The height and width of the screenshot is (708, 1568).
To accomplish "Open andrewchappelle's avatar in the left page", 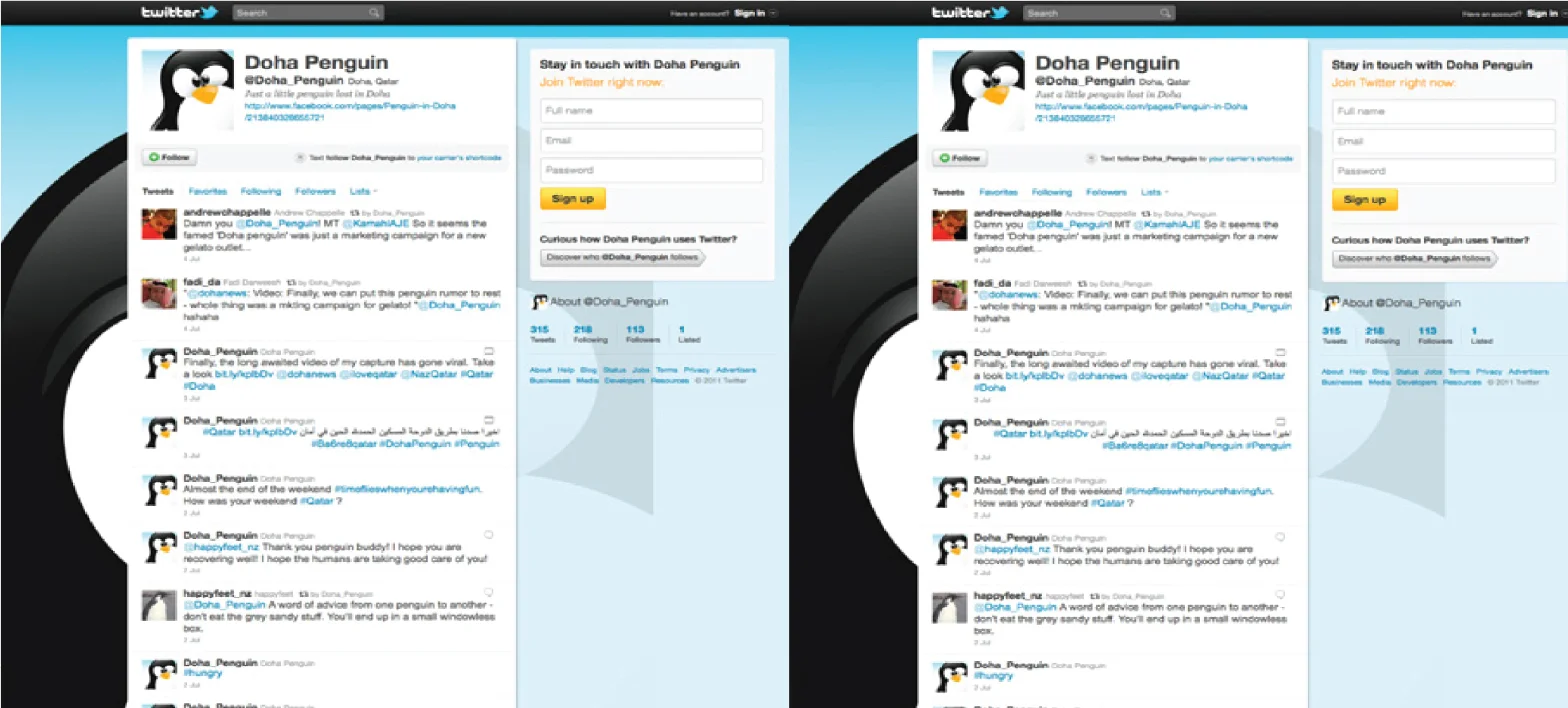I will [160, 226].
